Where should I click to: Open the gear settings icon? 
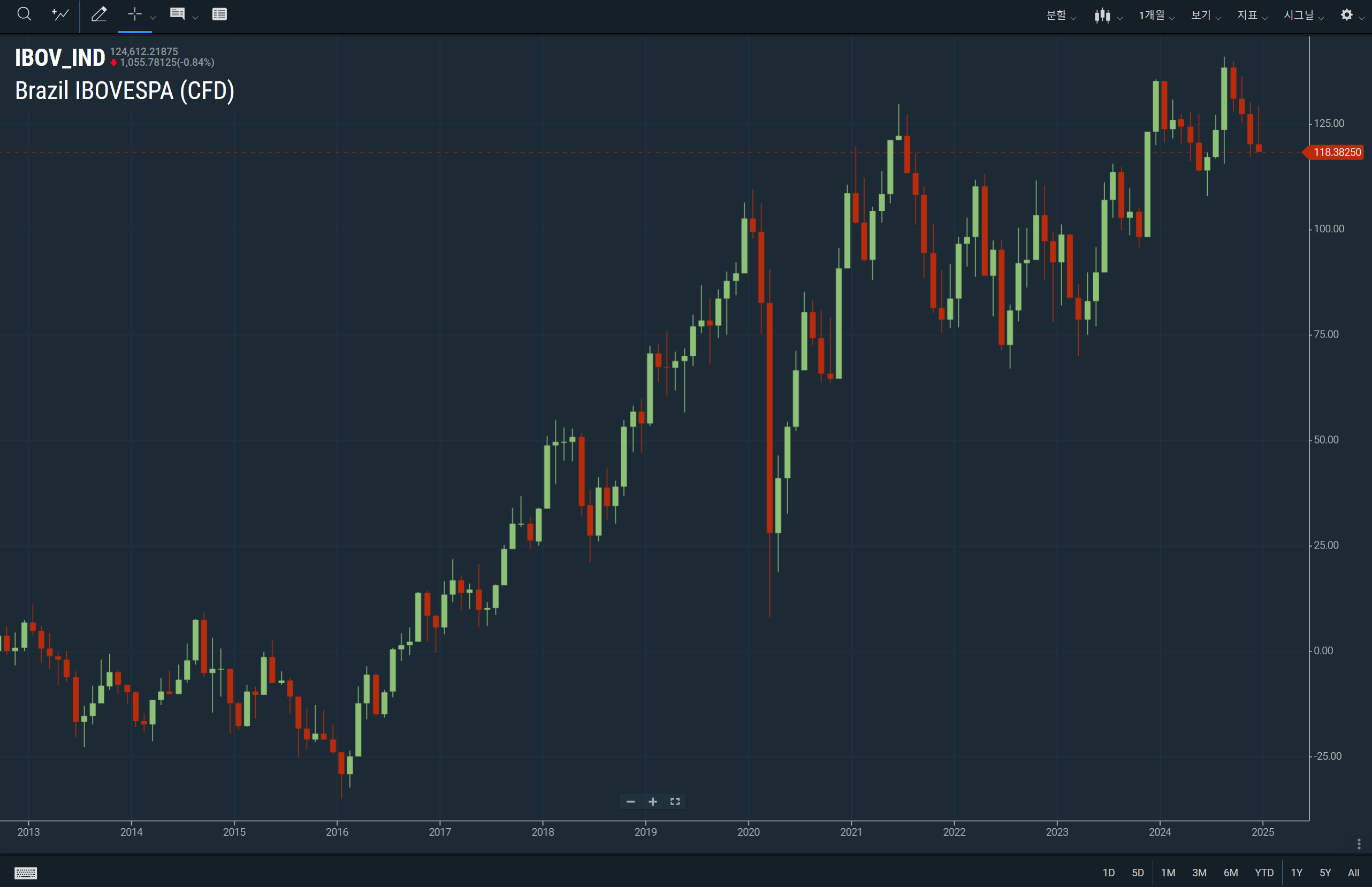click(x=1346, y=15)
